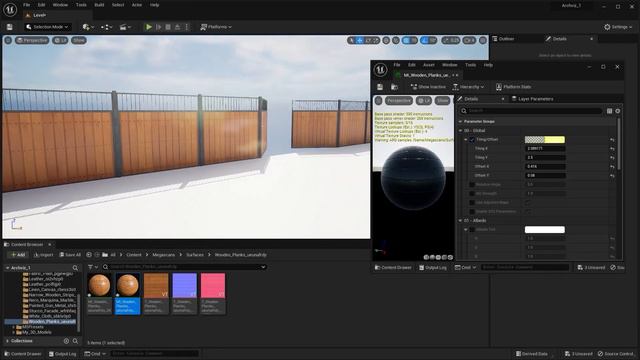This screenshot has width=640, height=360.
Task: Switch to the Outliner tab
Action: click(503, 39)
